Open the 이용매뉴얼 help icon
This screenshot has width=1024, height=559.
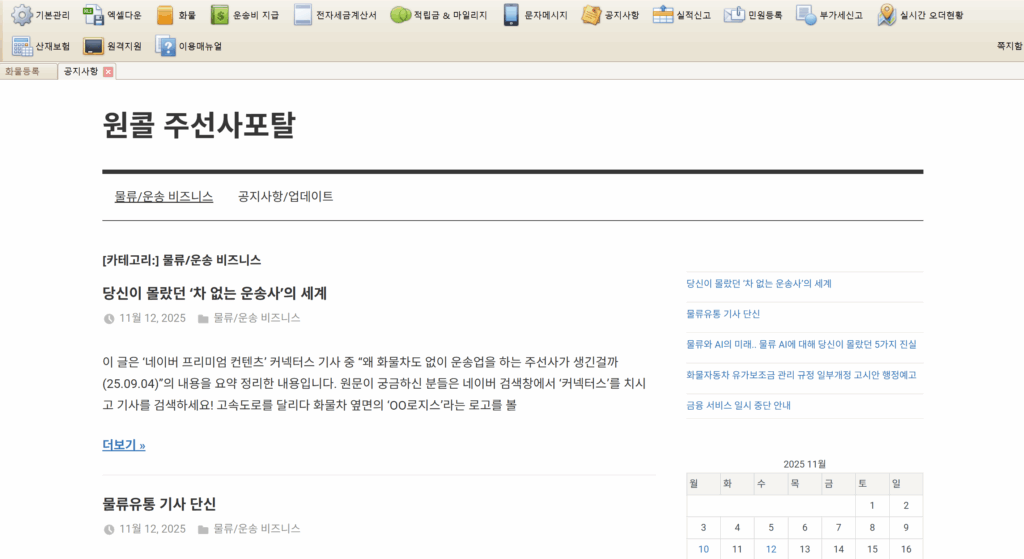click(165, 46)
